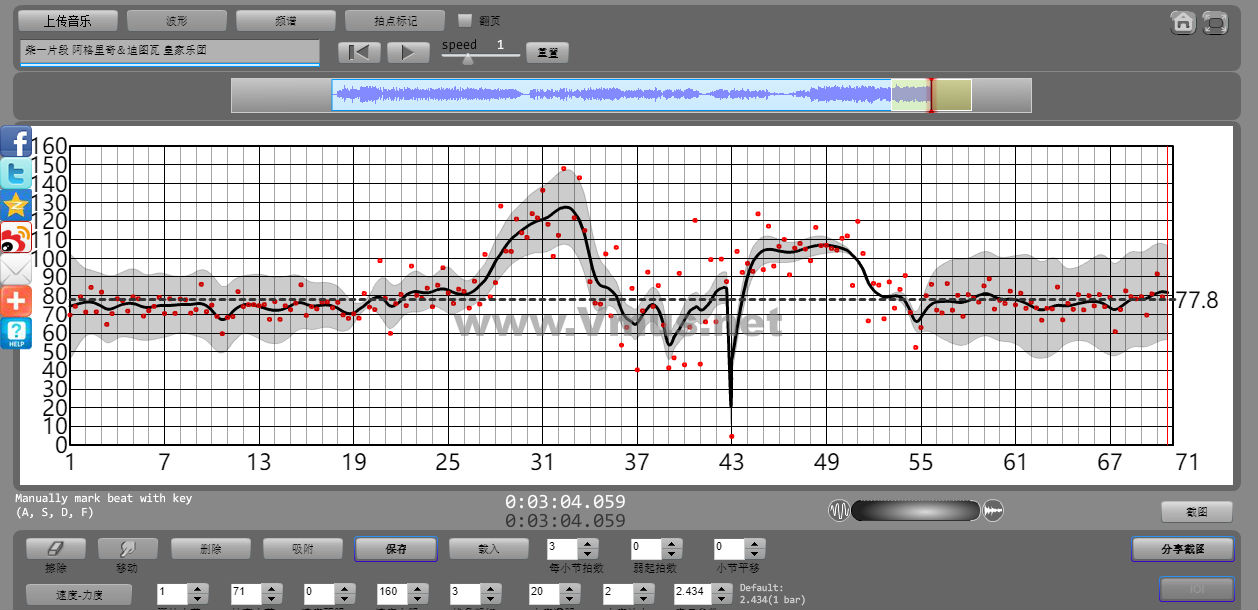
Task: Open the Weibo share icon
Action: coord(16,238)
